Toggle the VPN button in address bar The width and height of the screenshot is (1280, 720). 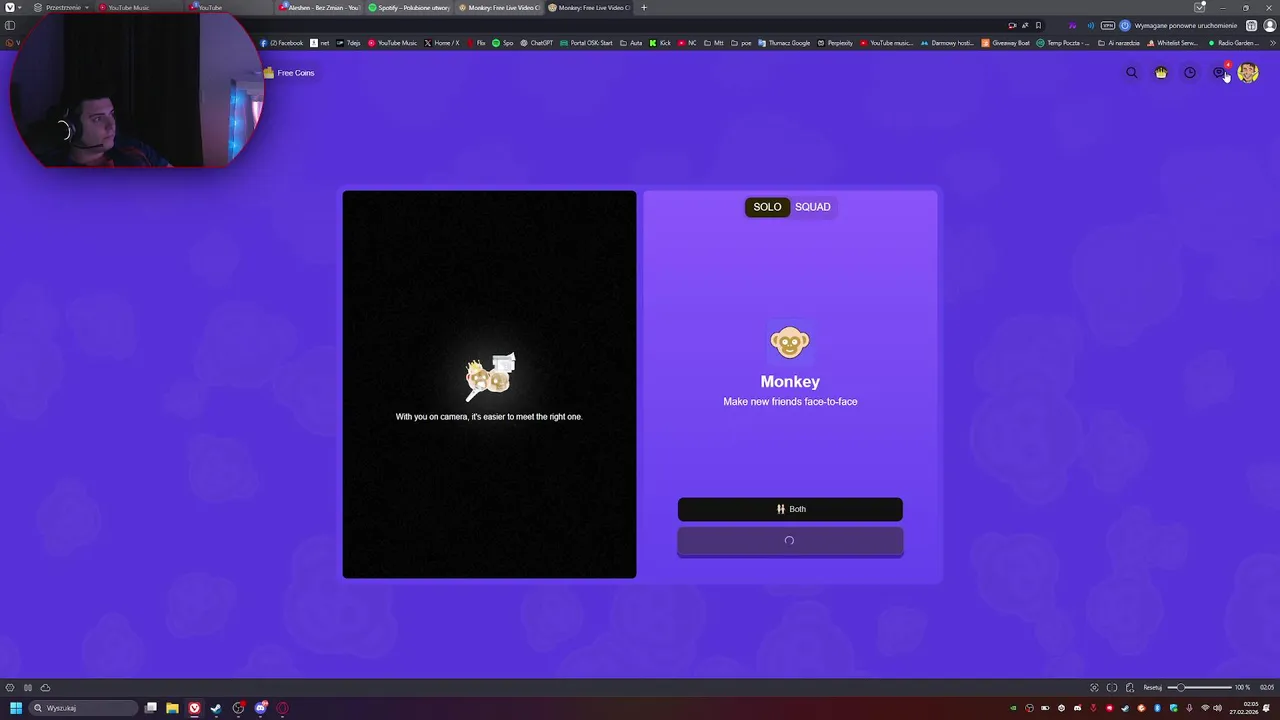point(1106,25)
